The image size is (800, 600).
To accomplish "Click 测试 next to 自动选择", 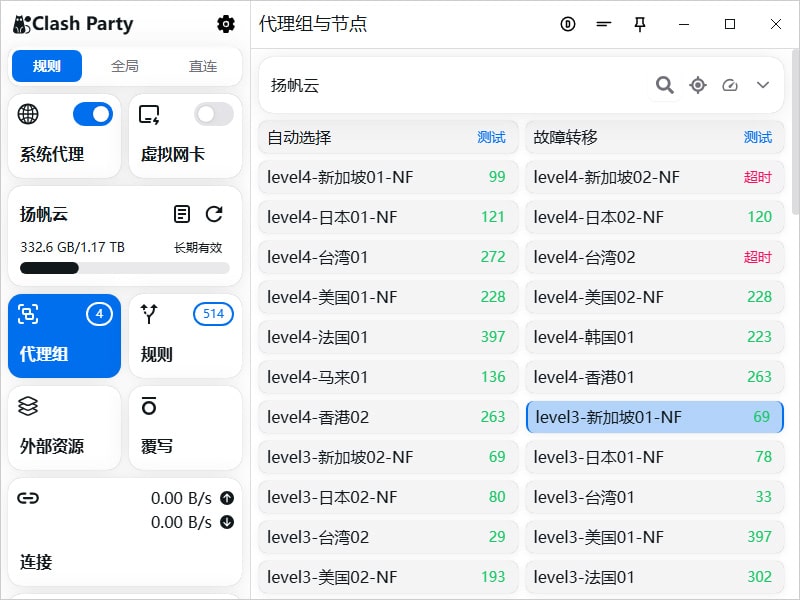I will point(491,137).
